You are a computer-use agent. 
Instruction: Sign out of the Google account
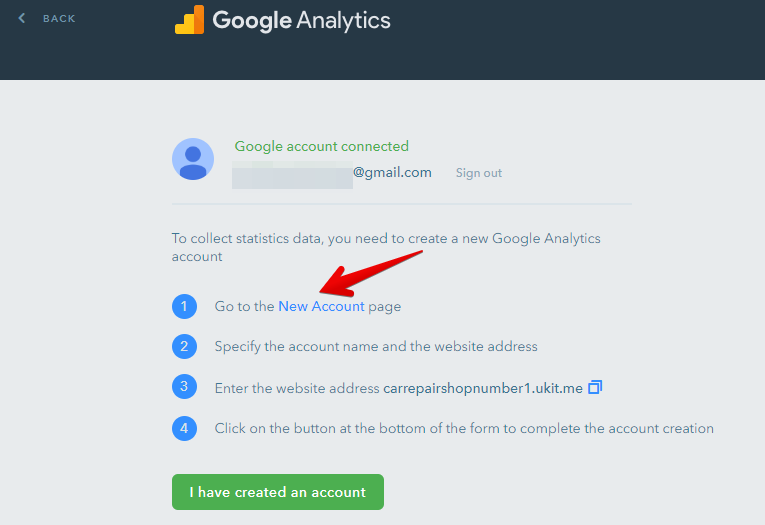point(479,173)
